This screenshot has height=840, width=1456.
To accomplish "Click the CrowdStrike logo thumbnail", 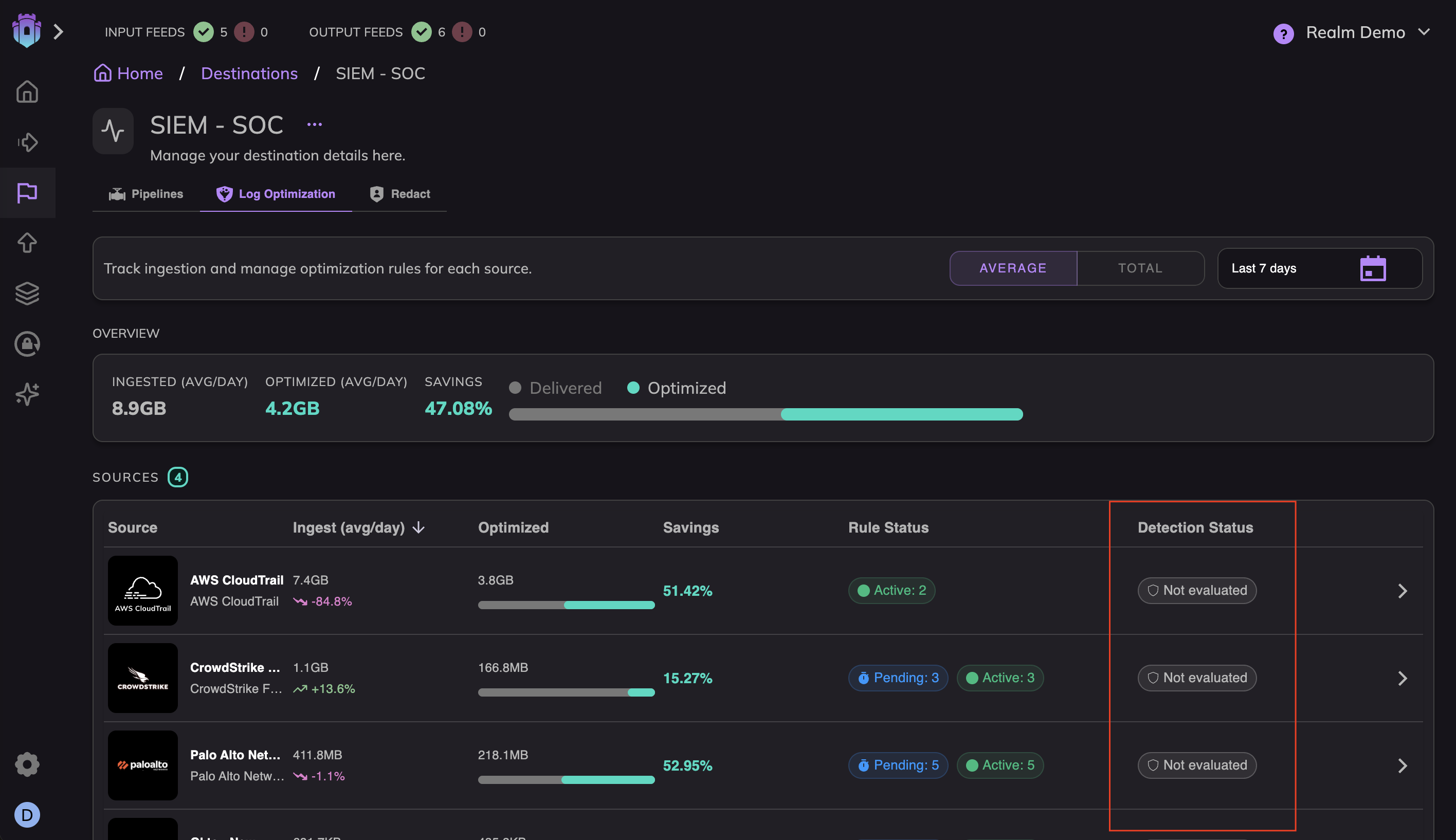I will 143,678.
